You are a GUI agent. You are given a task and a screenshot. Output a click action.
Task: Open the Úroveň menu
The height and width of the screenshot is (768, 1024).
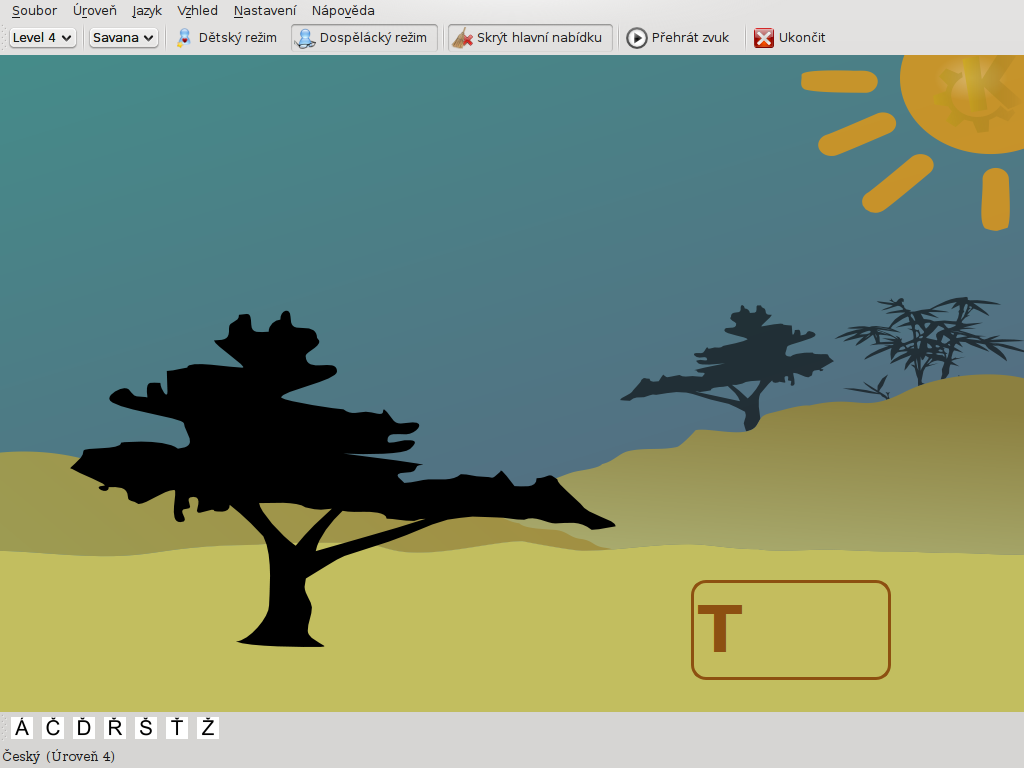click(95, 10)
